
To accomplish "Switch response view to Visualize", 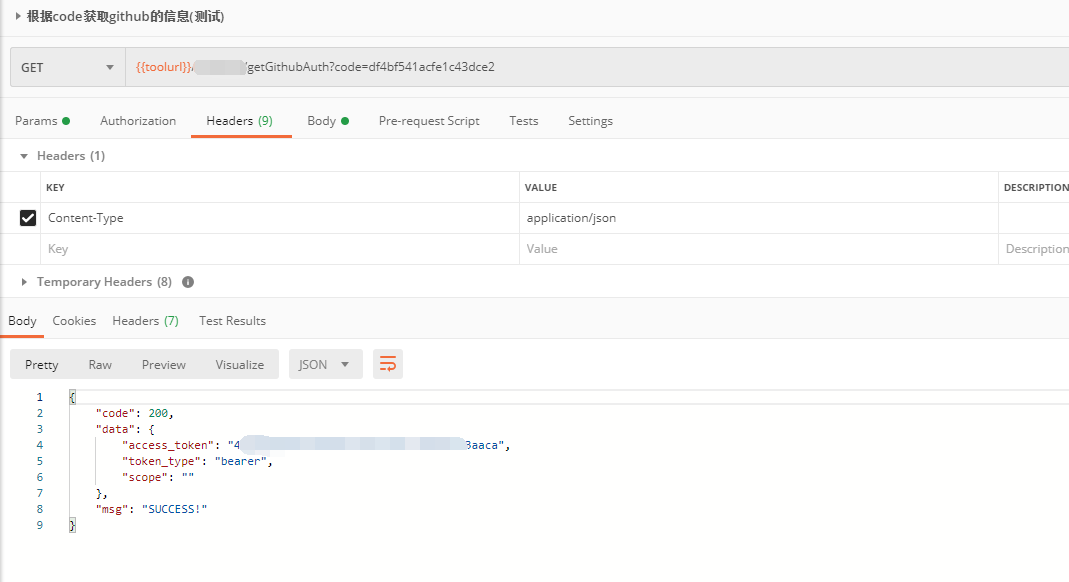I will 239,365.
